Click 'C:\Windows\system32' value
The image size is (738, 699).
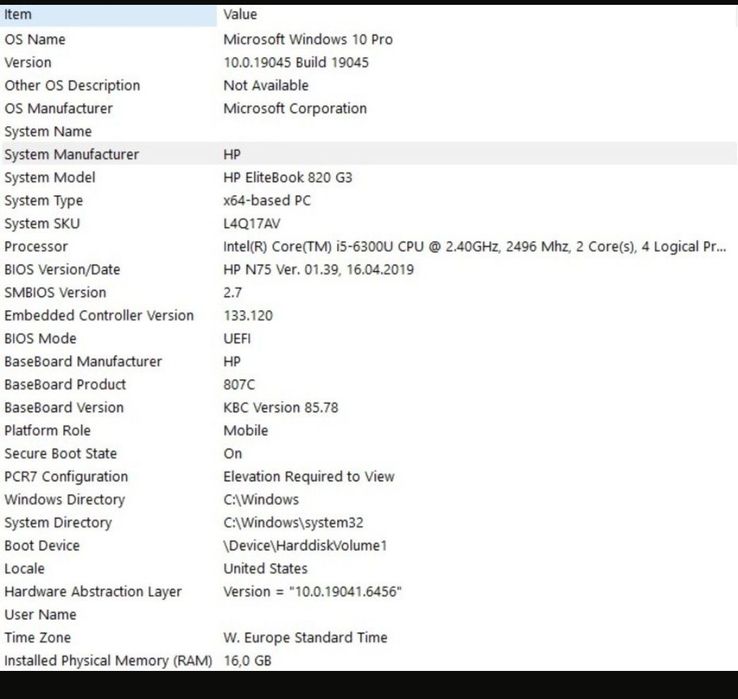coord(293,523)
